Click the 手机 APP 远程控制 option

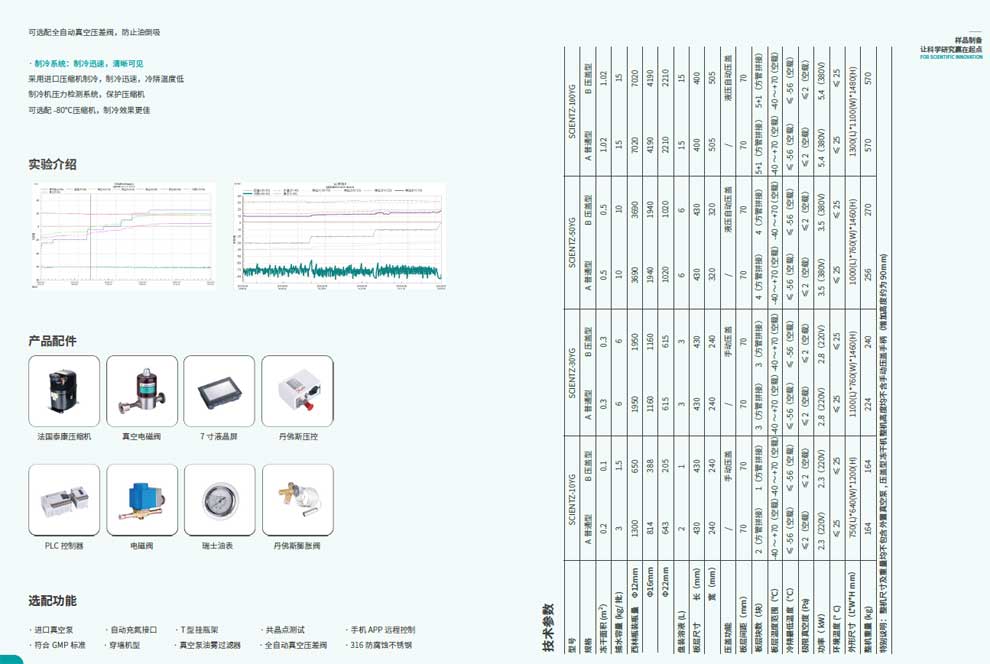pos(381,630)
